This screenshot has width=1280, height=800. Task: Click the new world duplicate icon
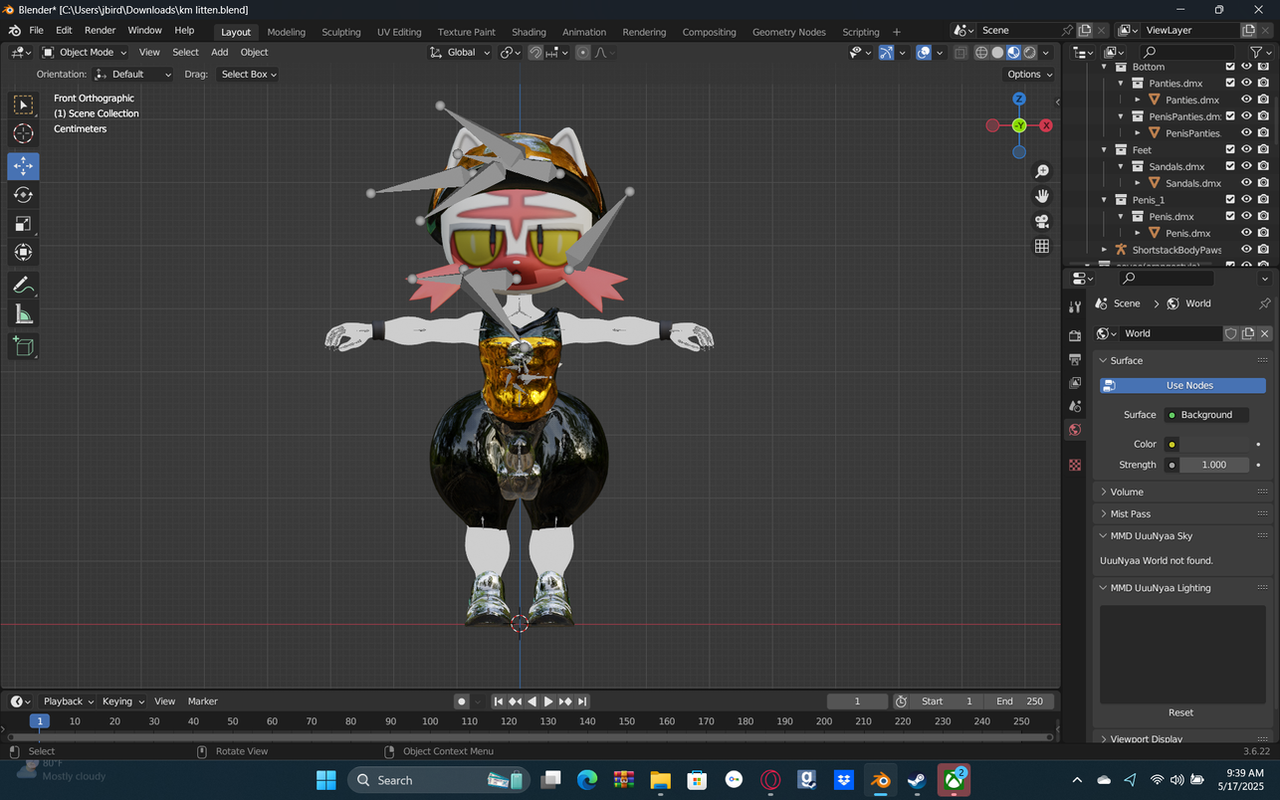(1248, 334)
